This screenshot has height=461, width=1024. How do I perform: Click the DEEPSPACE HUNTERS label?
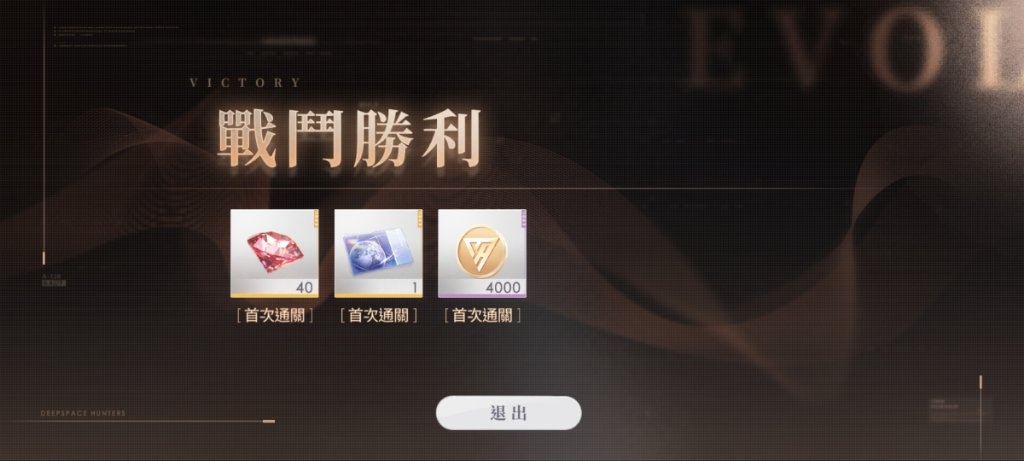click(83, 413)
